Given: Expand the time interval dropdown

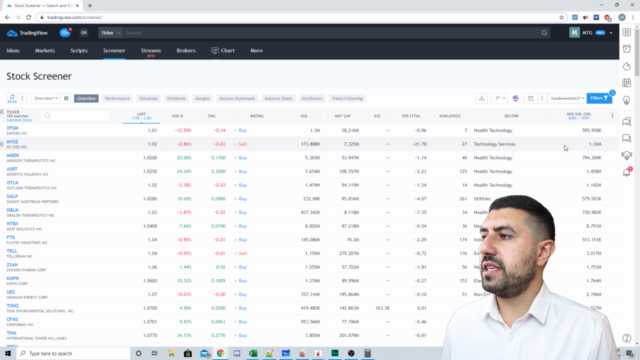Looking at the screenshot, I should click(x=500, y=98).
